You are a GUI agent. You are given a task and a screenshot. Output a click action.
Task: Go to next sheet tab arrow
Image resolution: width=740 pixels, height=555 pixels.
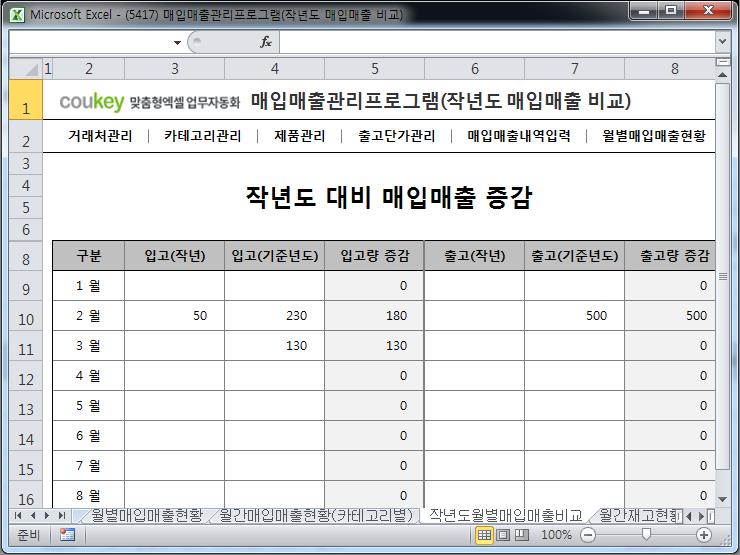(x=47, y=516)
